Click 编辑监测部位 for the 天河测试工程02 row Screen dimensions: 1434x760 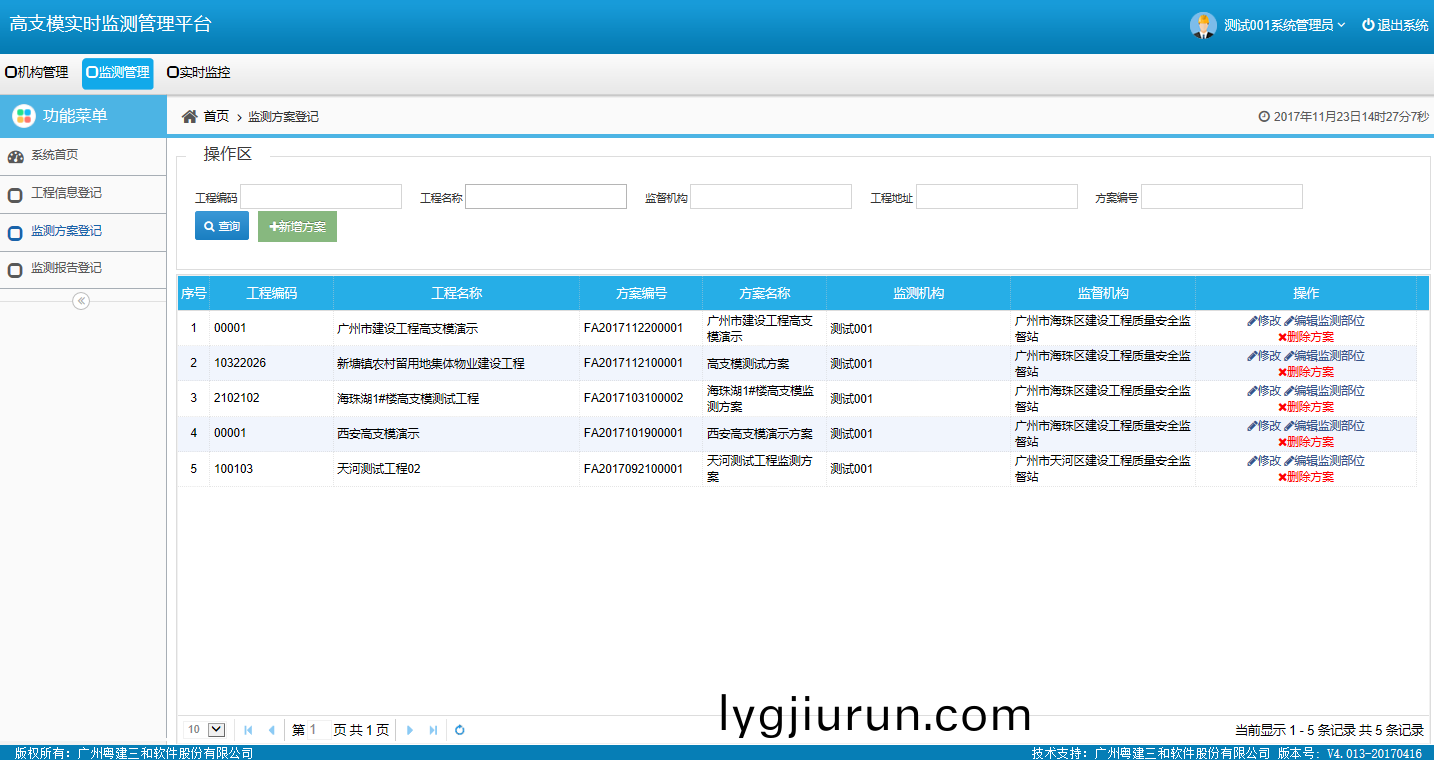[1324, 461]
